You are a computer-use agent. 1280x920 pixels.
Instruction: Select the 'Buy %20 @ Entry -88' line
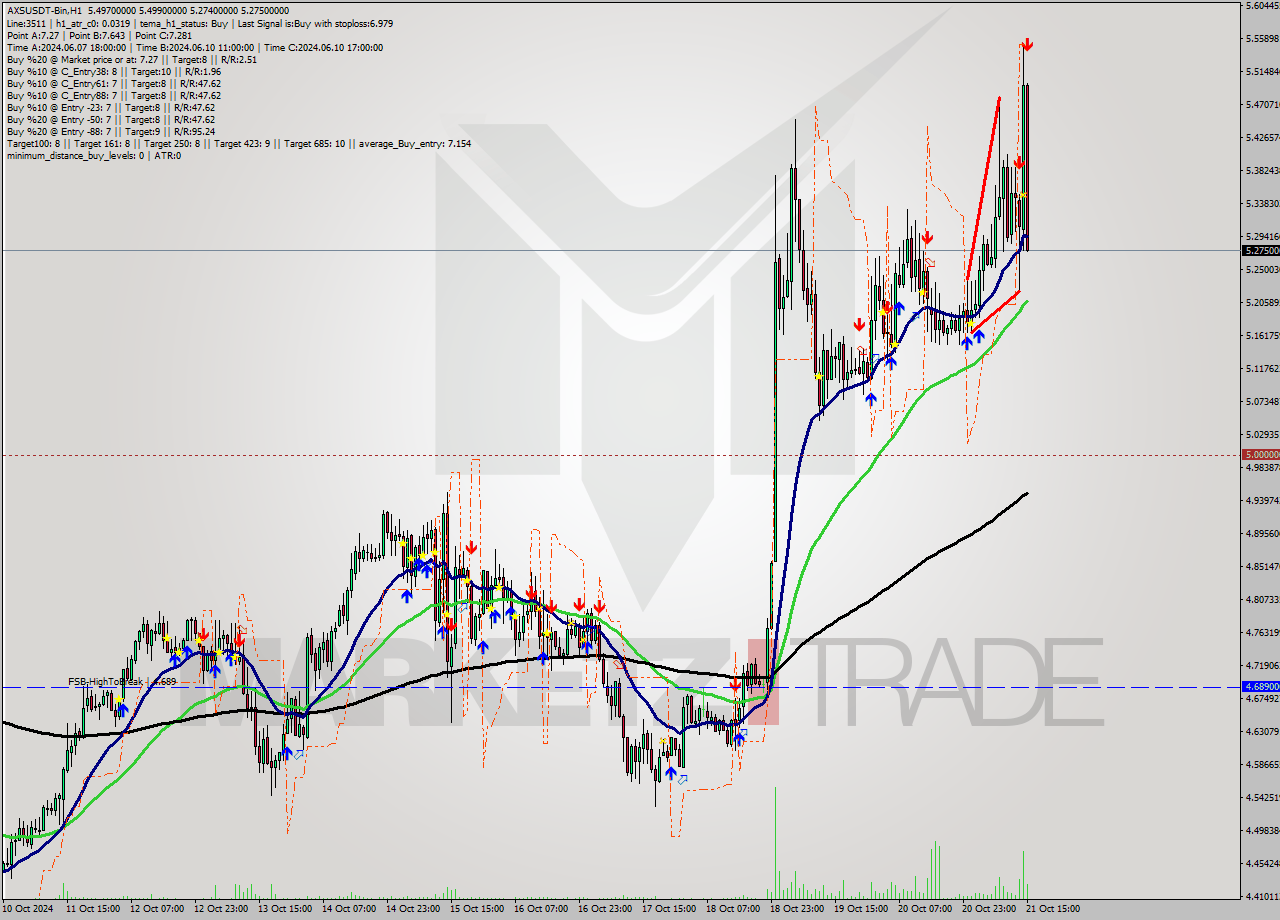click(x=110, y=131)
